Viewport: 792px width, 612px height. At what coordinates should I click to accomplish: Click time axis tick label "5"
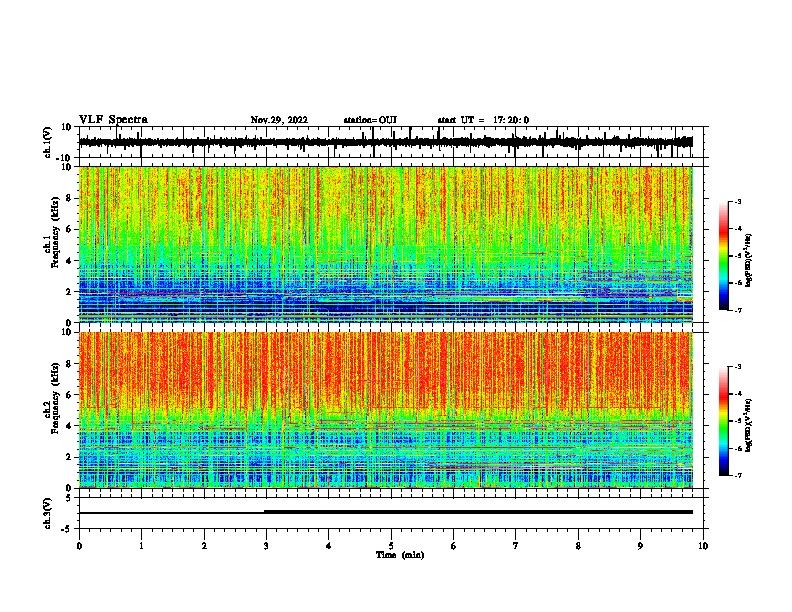[x=391, y=546]
